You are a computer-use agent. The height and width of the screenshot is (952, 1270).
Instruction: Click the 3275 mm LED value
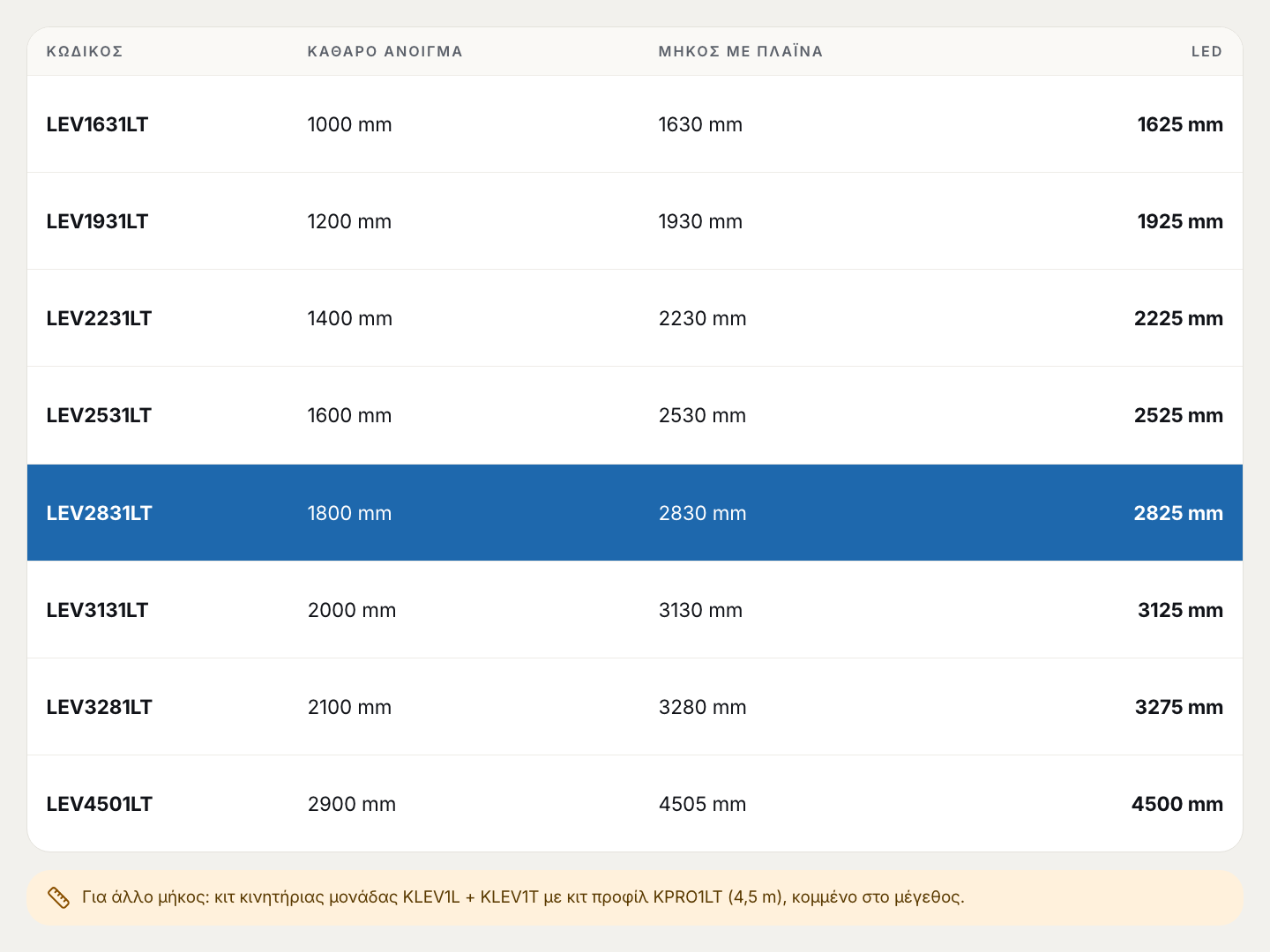tap(1179, 707)
